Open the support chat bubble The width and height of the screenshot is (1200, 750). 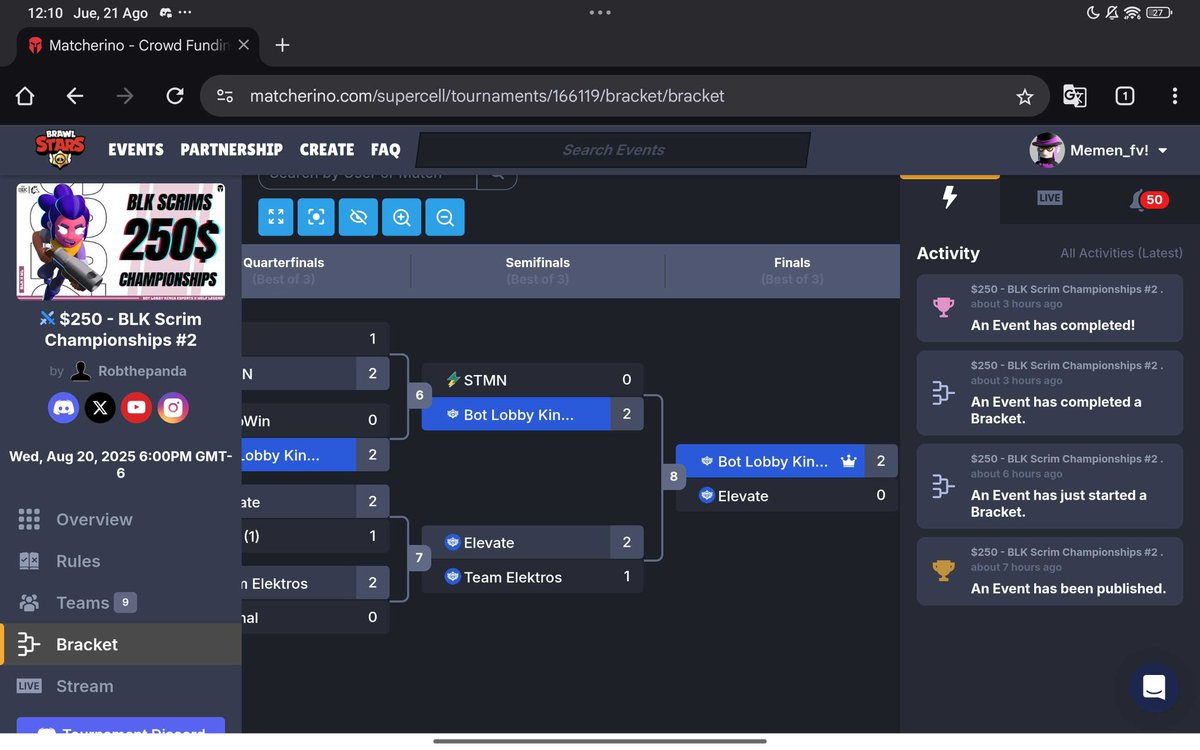point(1154,687)
